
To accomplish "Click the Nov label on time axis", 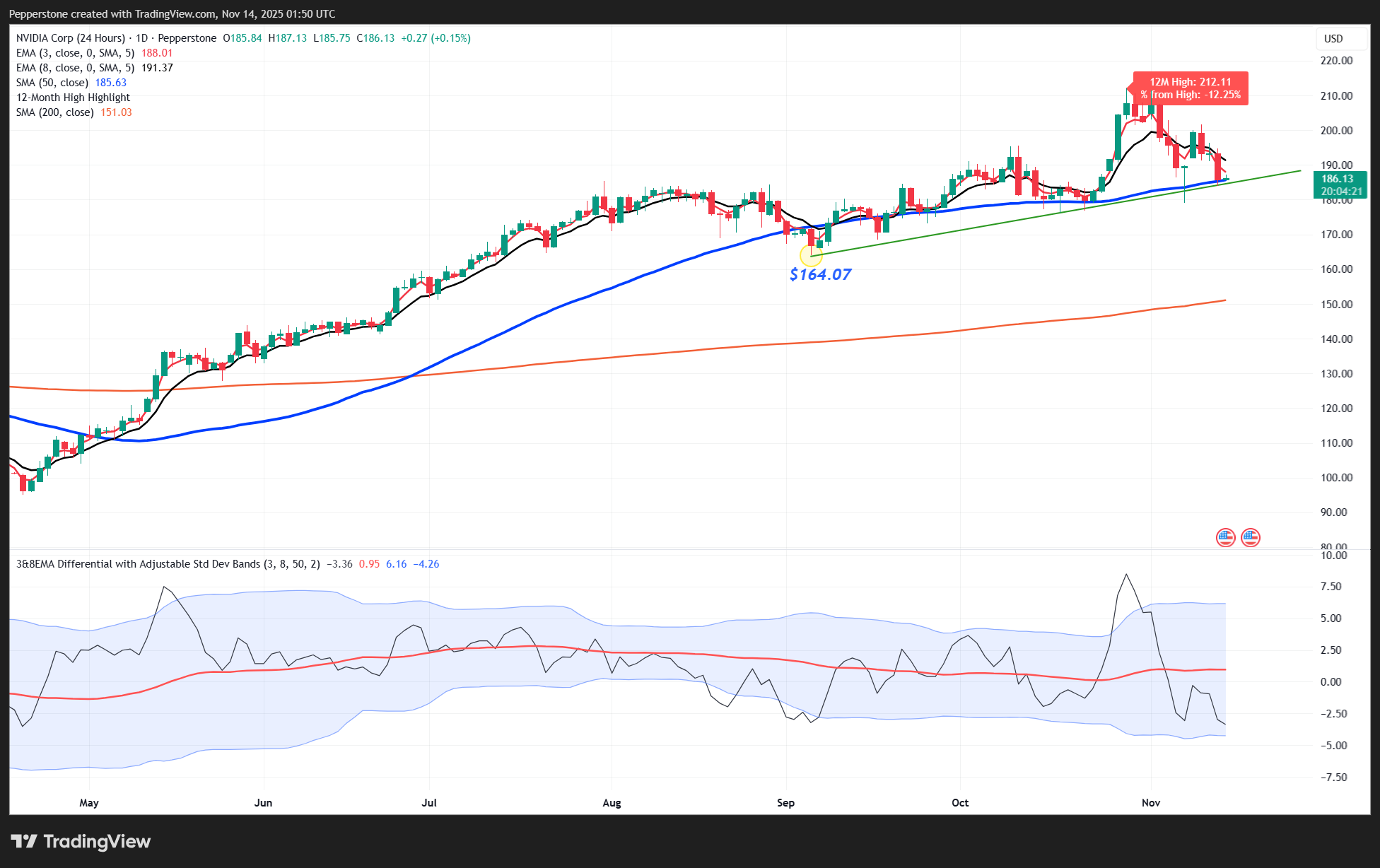I will tap(1151, 803).
